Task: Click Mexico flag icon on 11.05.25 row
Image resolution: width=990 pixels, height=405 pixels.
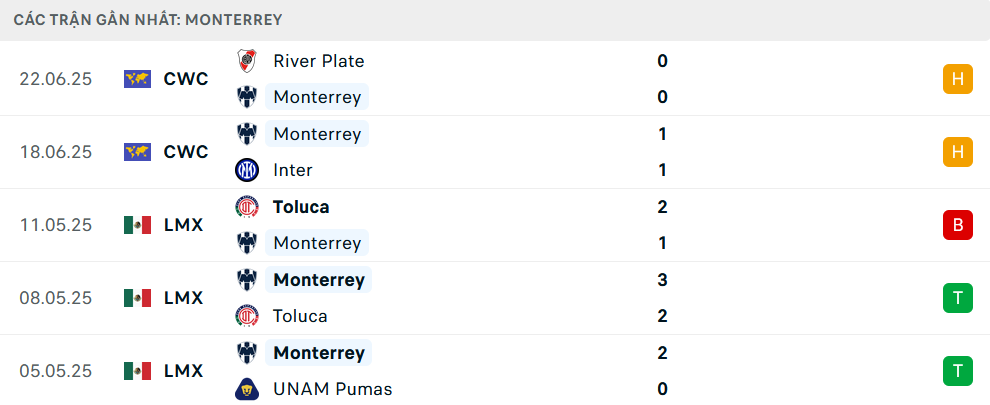Action: [x=137, y=225]
